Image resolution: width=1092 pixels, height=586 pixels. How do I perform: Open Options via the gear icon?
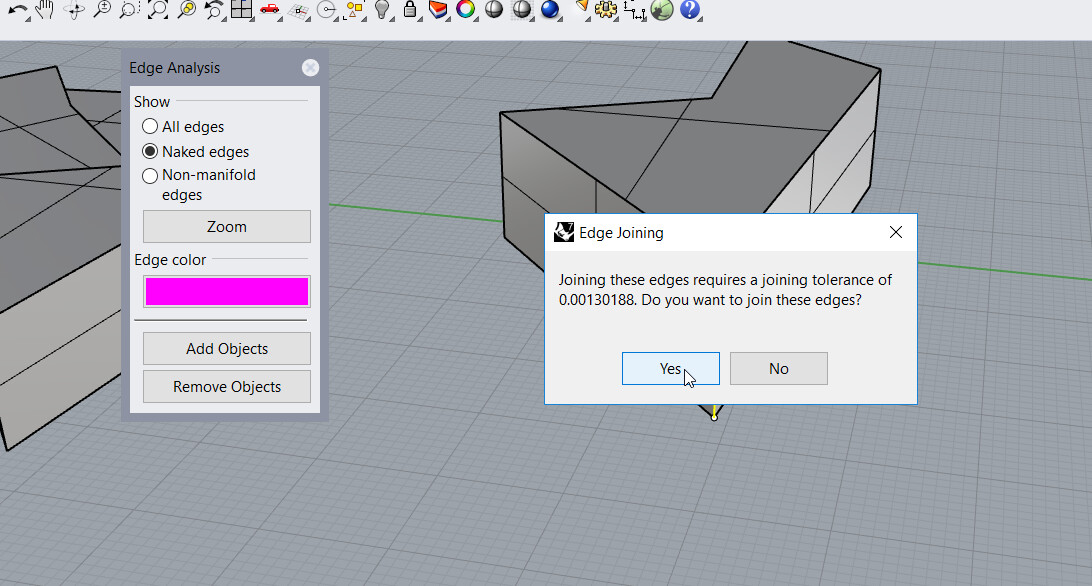tap(606, 9)
